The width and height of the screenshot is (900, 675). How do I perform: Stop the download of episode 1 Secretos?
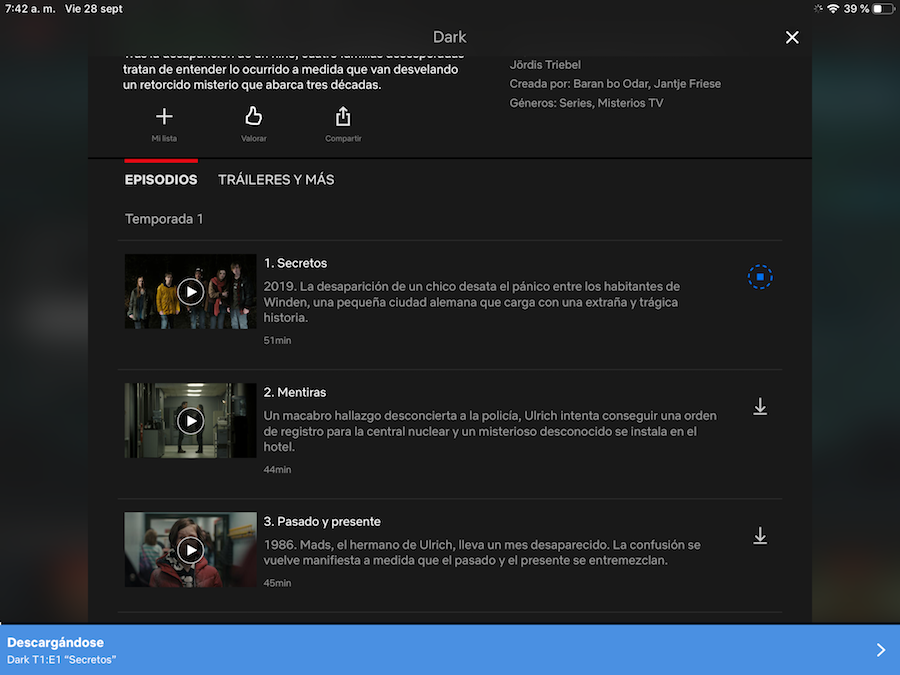760,277
